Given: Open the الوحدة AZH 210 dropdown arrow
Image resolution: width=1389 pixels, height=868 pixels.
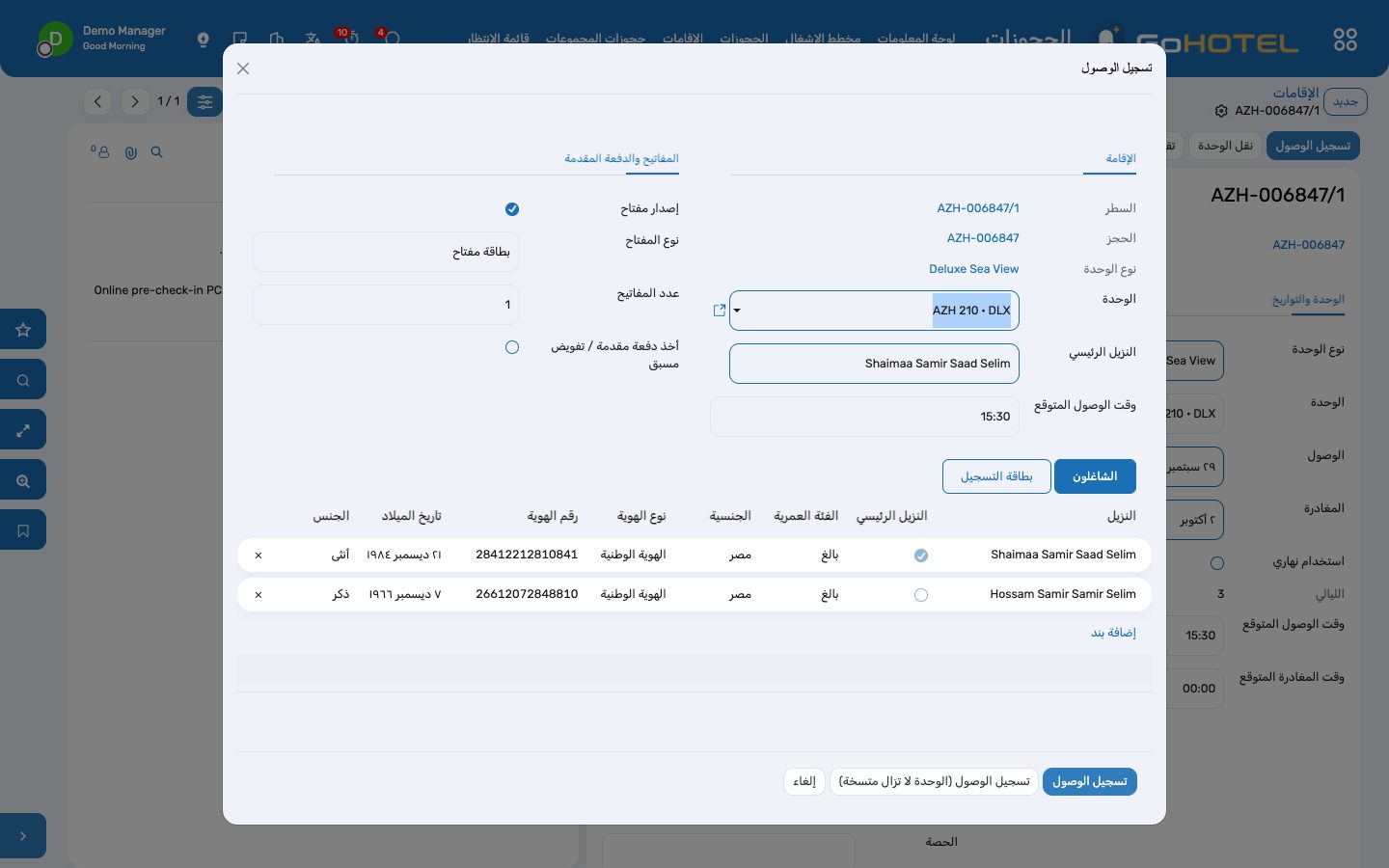Looking at the screenshot, I should click(x=737, y=311).
